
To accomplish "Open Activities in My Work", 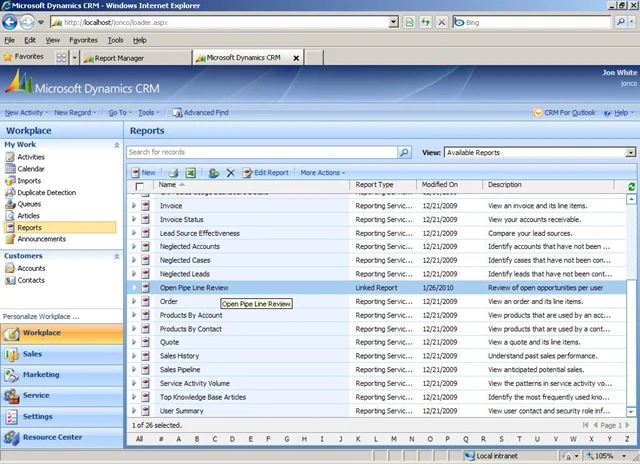I will [31, 157].
